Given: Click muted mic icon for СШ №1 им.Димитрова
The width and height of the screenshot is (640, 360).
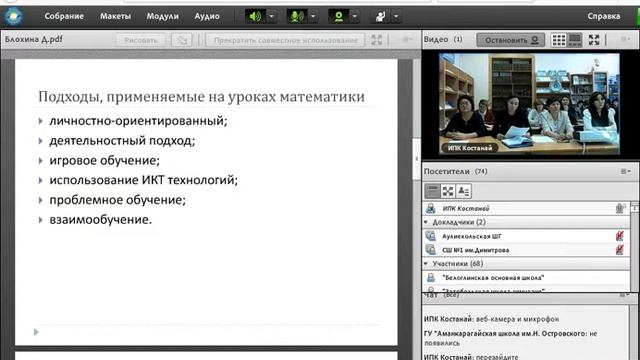Looking at the screenshot, I should [620, 250].
